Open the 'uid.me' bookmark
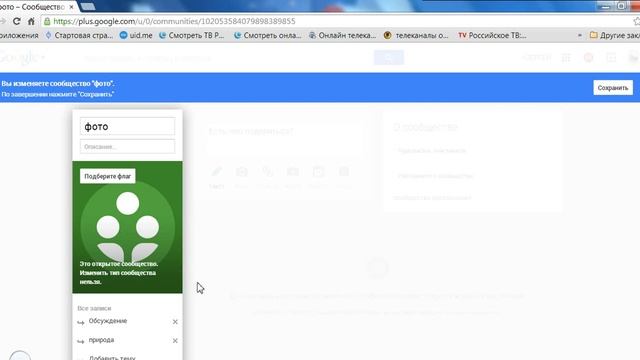This screenshot has height=360, width=640. 136,36
